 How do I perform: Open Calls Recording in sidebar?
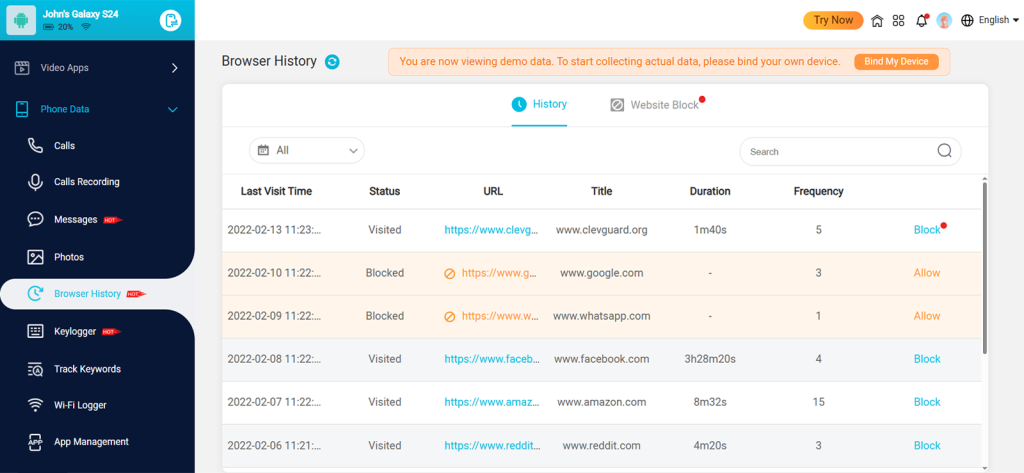point(86,182)
